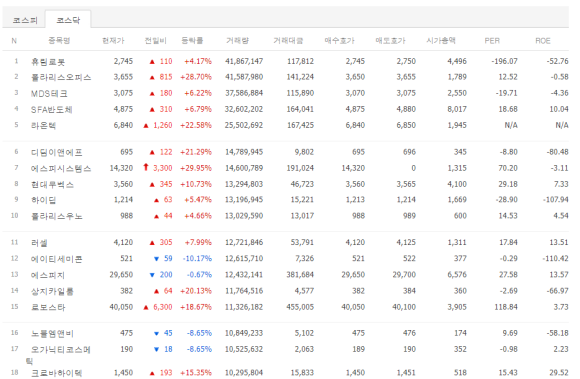Click the +29.95% change rate value
580x379 pixels.
point(196,168)
